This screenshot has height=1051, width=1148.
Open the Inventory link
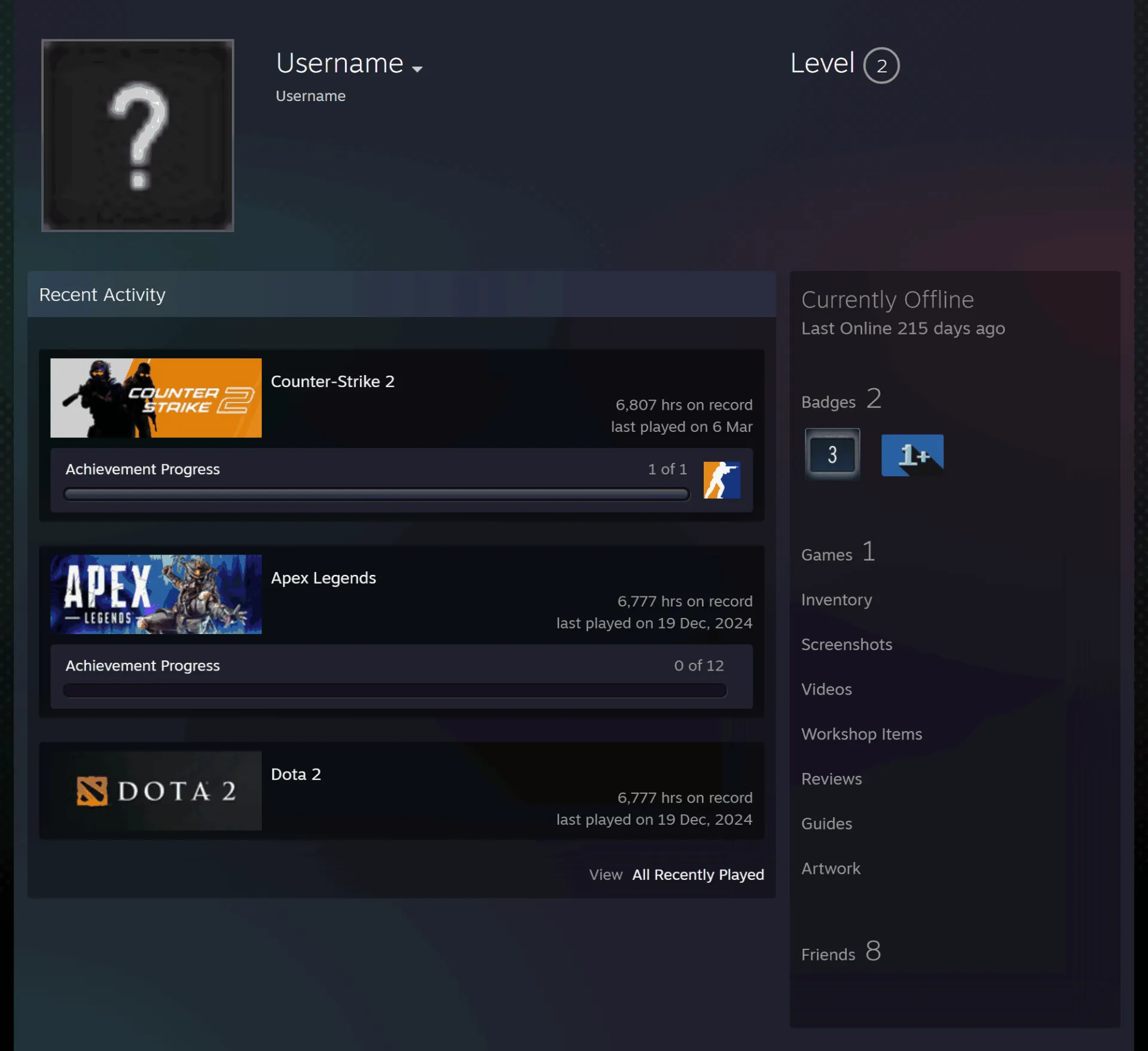point(836,599)
